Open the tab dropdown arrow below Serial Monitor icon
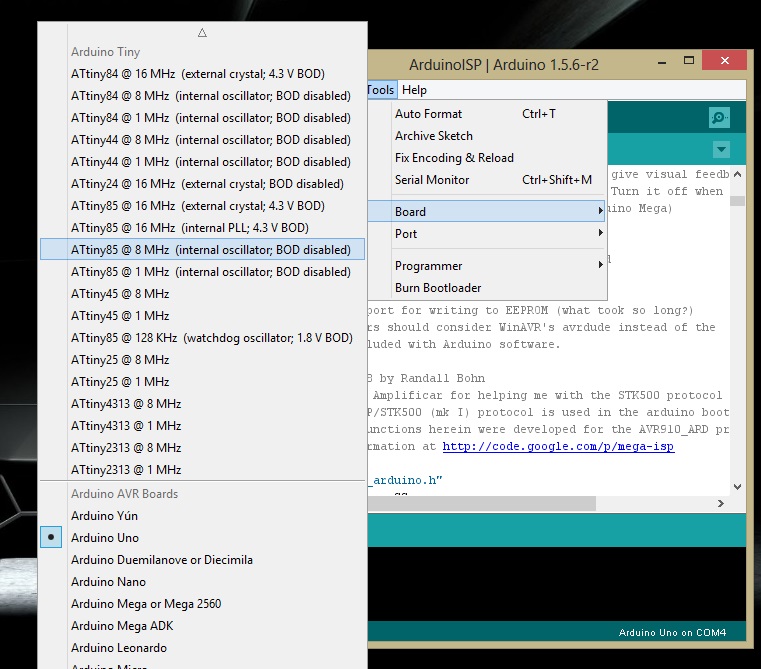Image resolution: width=761 pixels, height=669 pixels. [721, 149]
